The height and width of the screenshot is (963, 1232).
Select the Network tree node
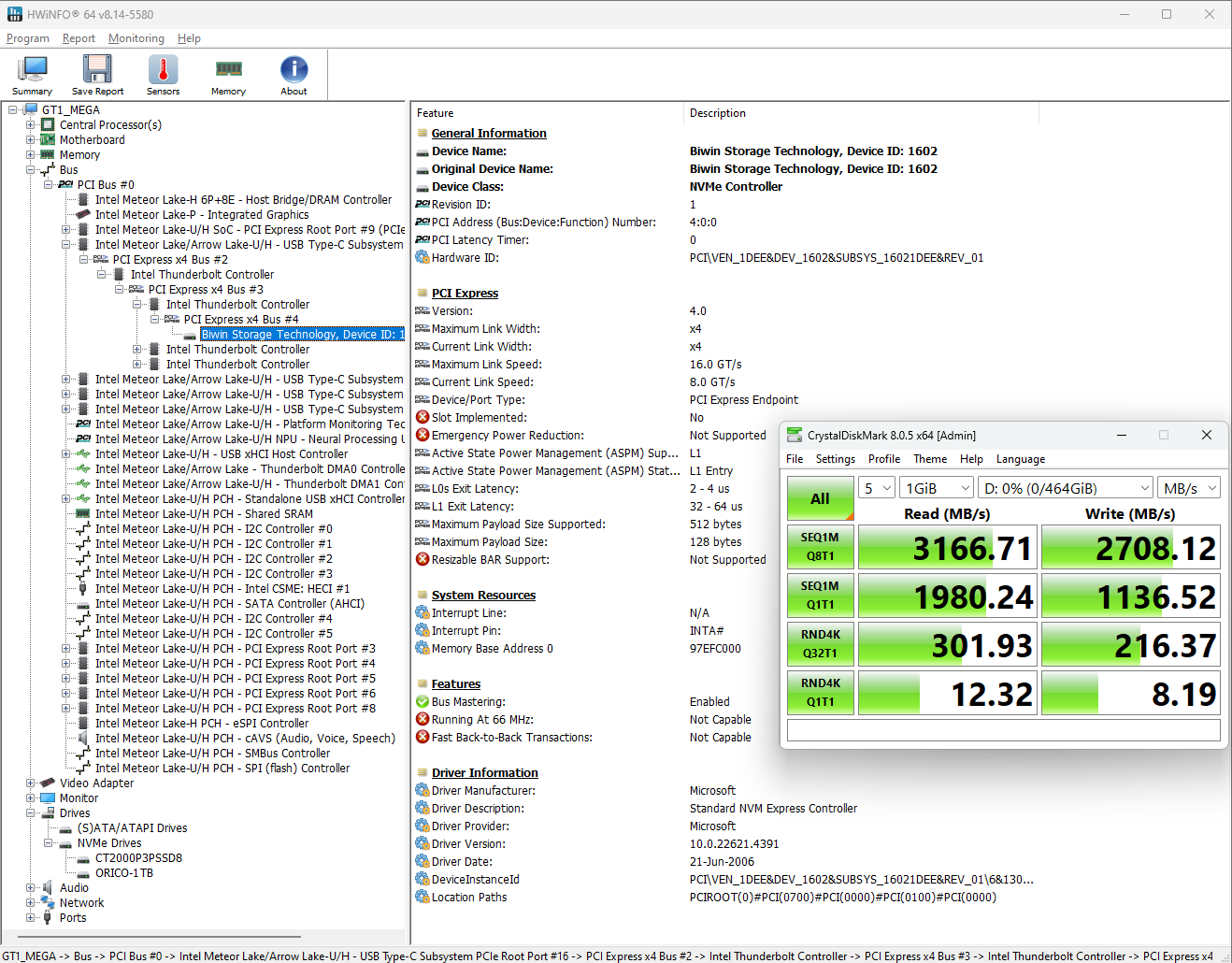[x=81, y=902]
